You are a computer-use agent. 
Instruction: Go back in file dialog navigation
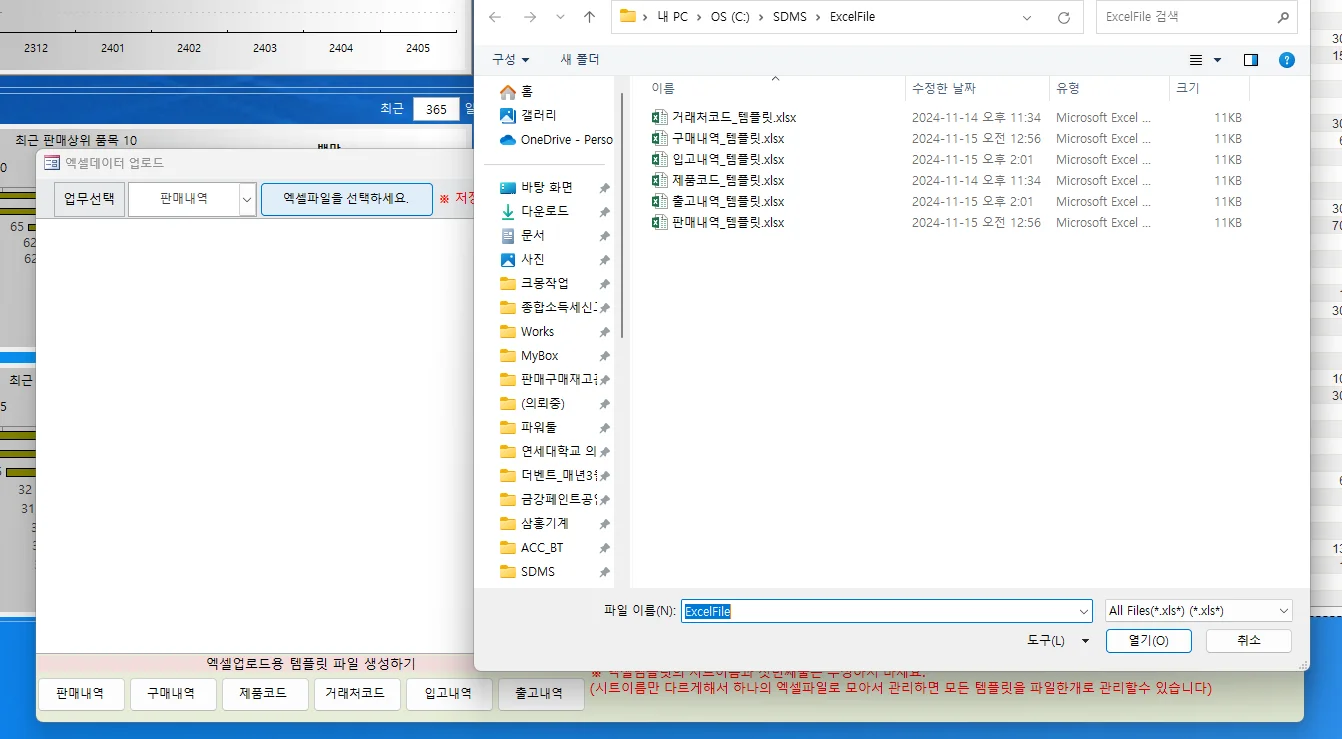coord(495,17)
